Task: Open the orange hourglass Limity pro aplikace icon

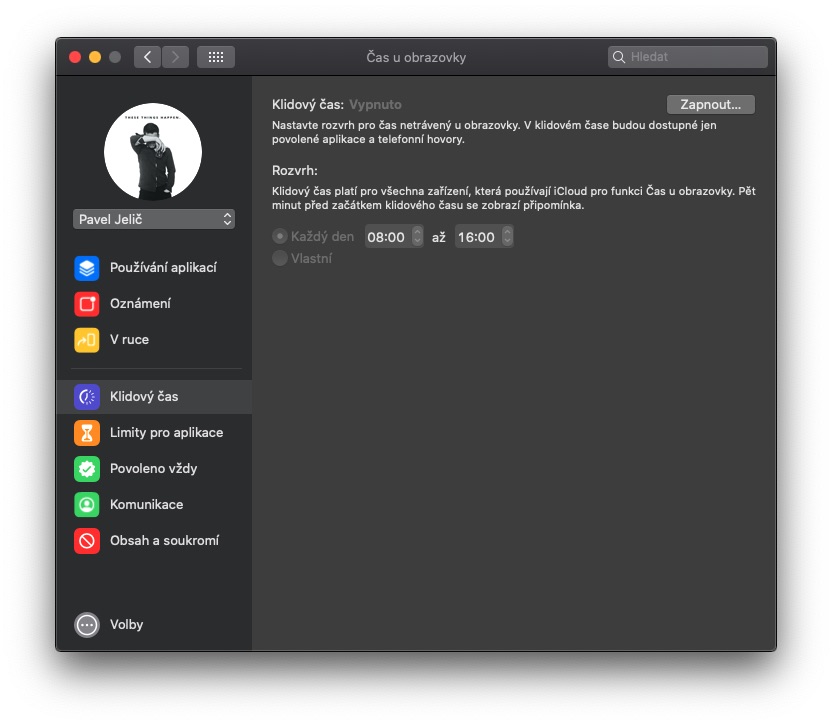Action: click(x=86, y=433)
